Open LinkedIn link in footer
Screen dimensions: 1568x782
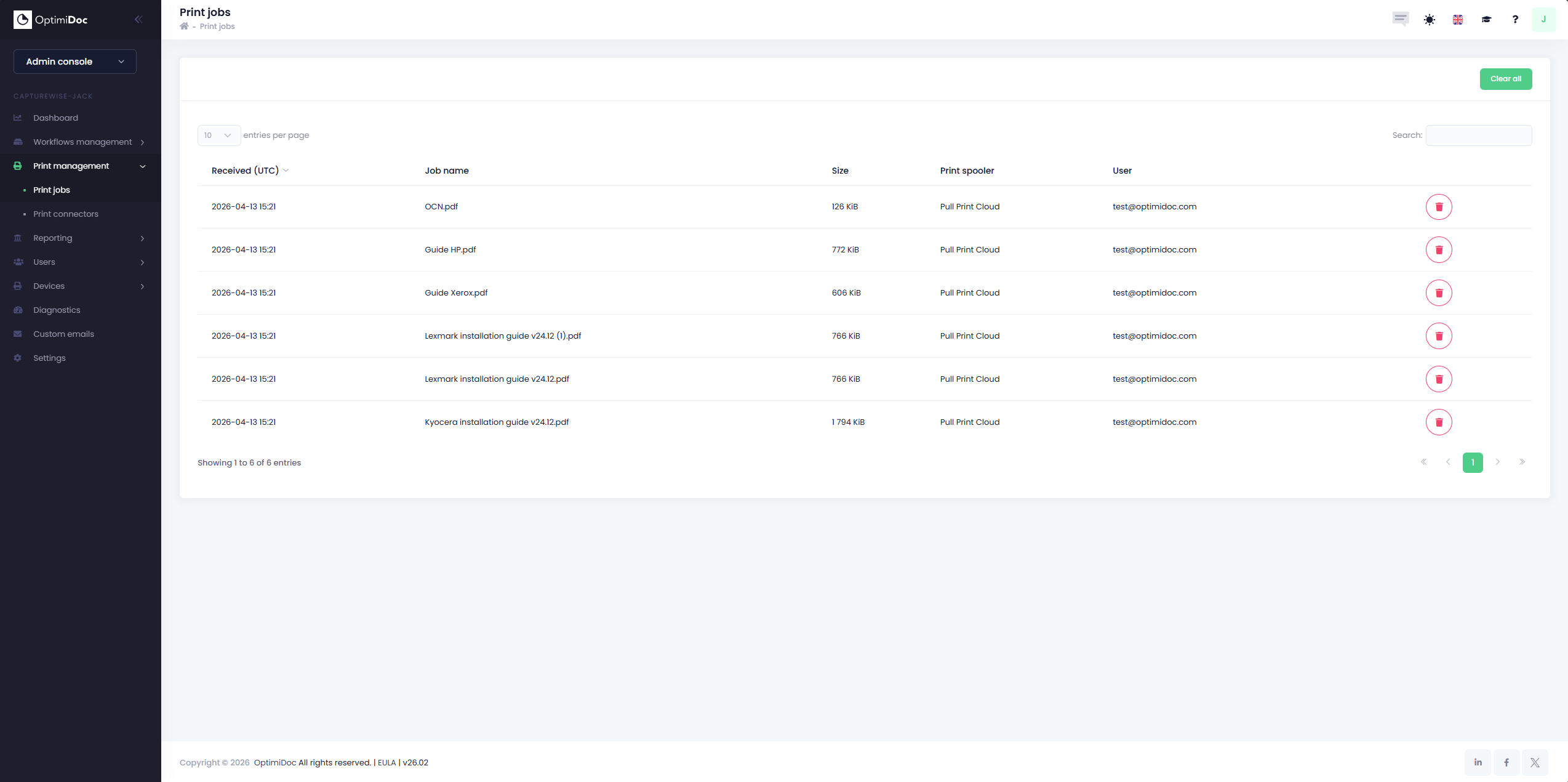(1478, 762)
